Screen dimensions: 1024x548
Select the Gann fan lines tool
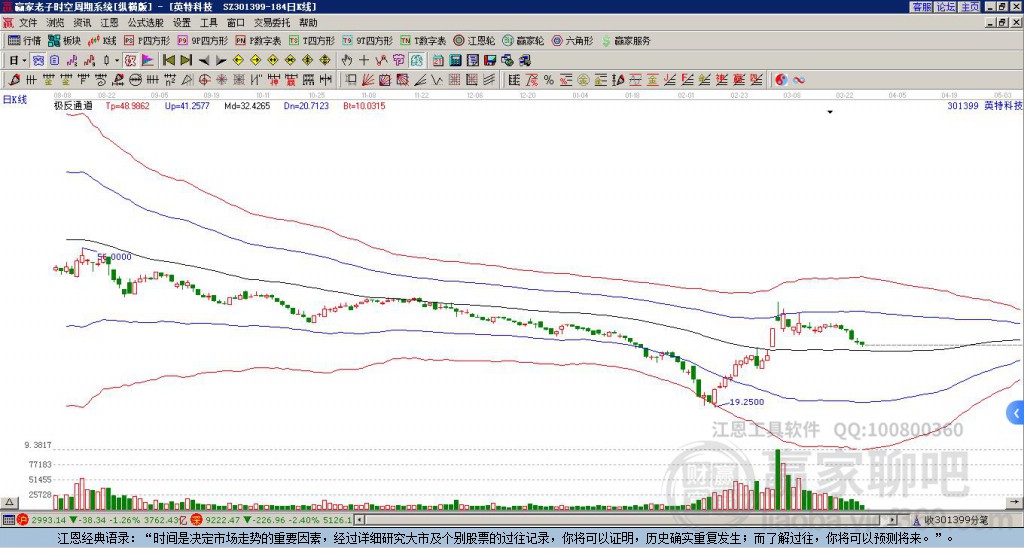pos(368,80)
